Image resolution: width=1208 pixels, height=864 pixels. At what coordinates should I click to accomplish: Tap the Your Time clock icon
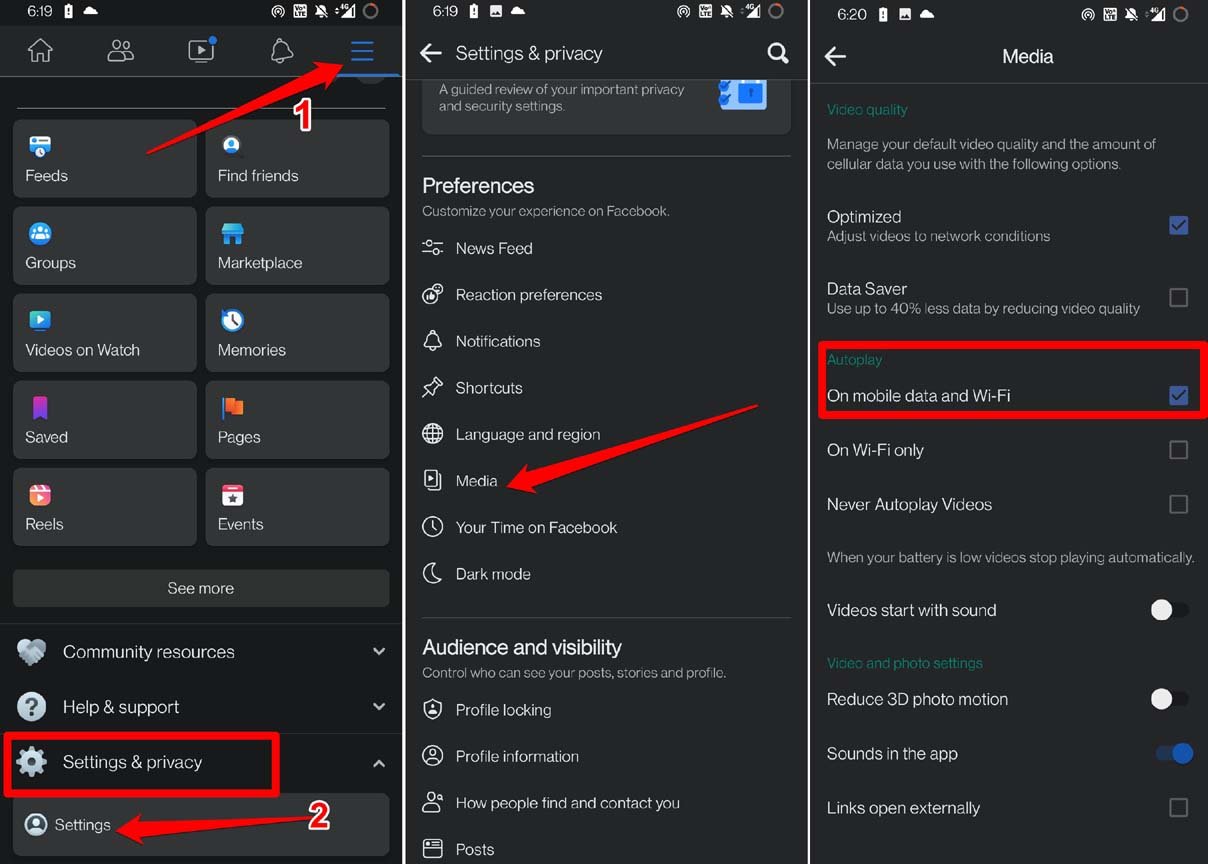coord(432,527)
